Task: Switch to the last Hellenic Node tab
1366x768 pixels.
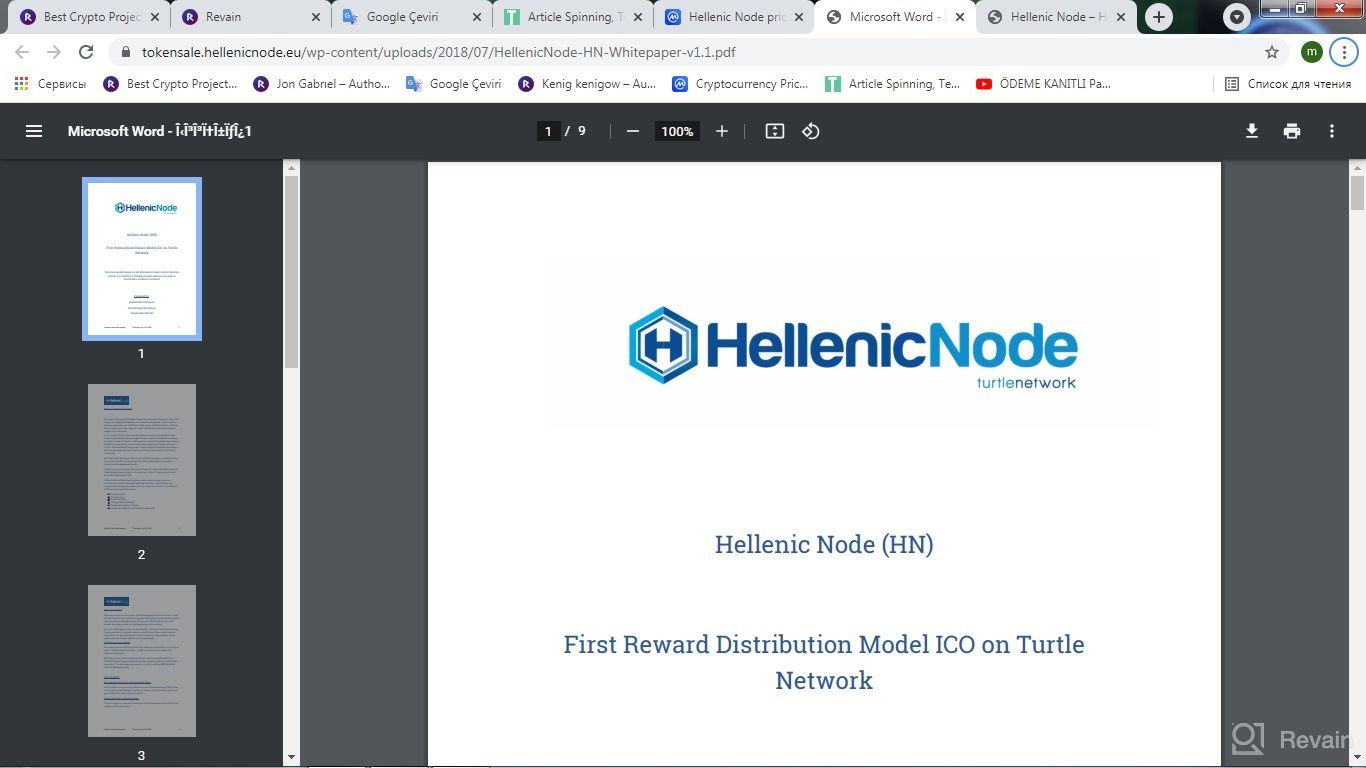Action: [x=1056, y=17]
